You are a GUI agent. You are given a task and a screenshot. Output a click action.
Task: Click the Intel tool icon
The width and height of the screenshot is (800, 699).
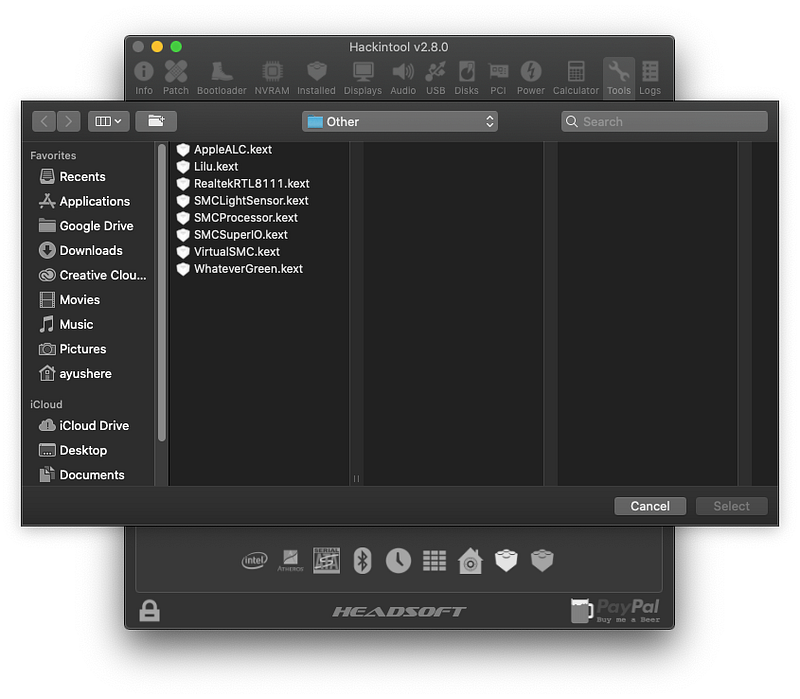pyautogui.click(x=254, y=561)
